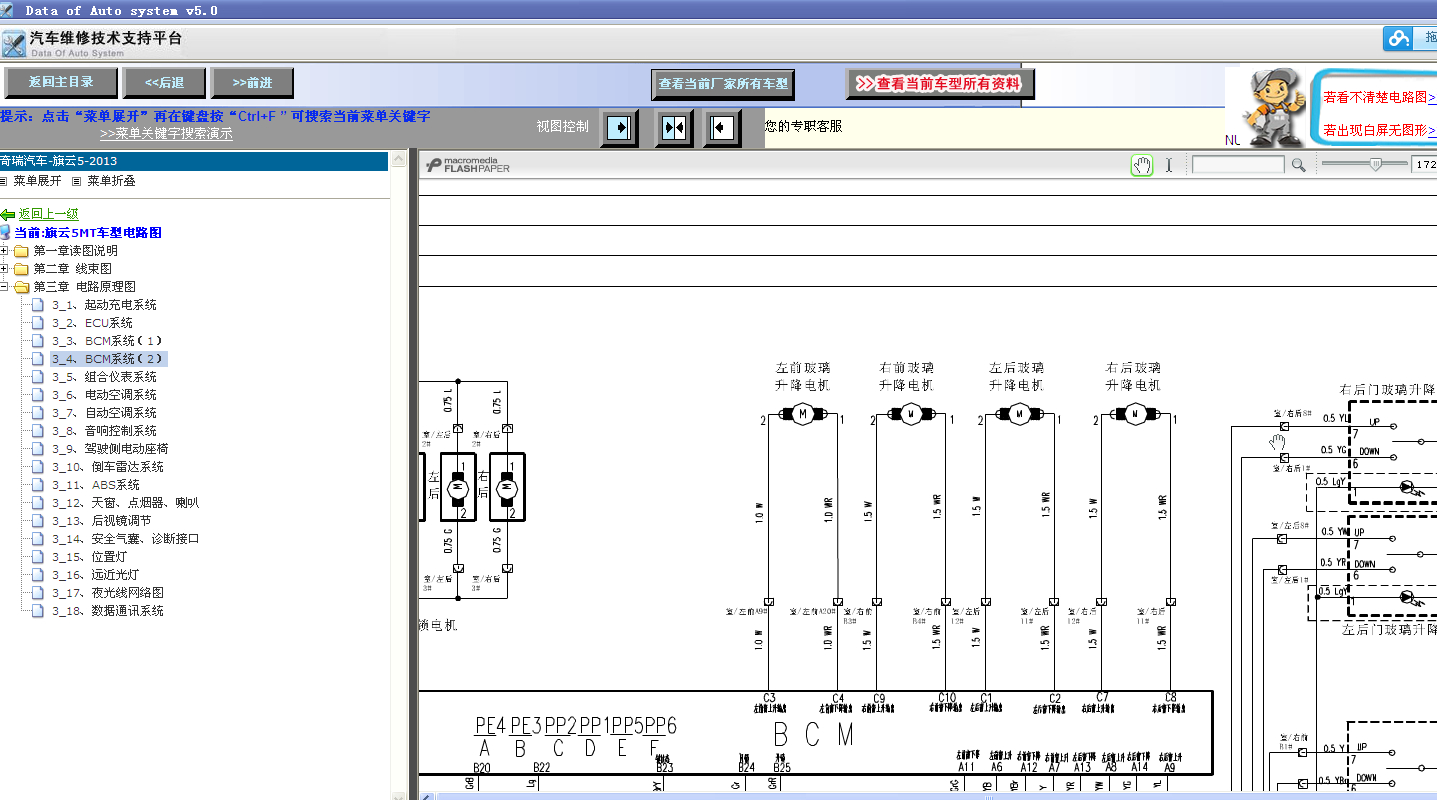Open 3_6、电动空调系统 tree item
Image resolution: width=1437 pixels, height=800 pixels.
[104, 395]
